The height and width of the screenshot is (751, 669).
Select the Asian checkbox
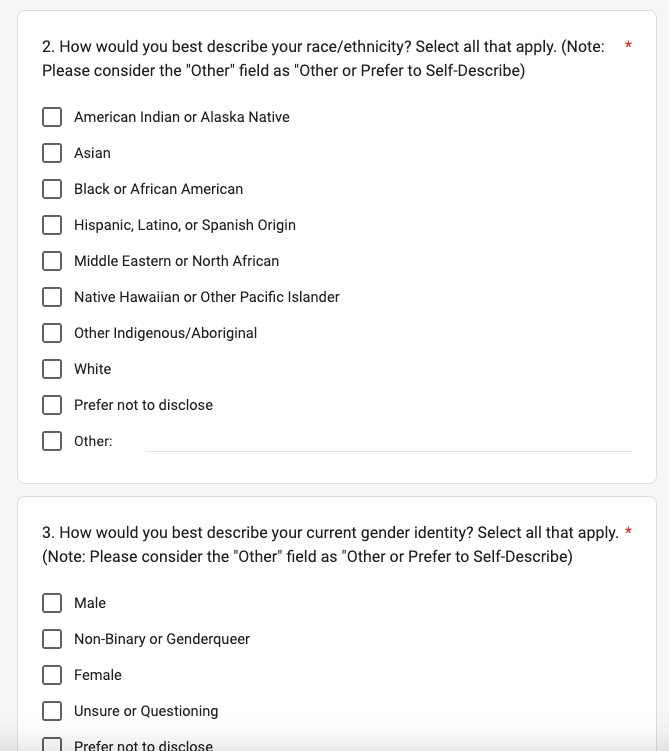pyautogui.click(x=52, y=153)
